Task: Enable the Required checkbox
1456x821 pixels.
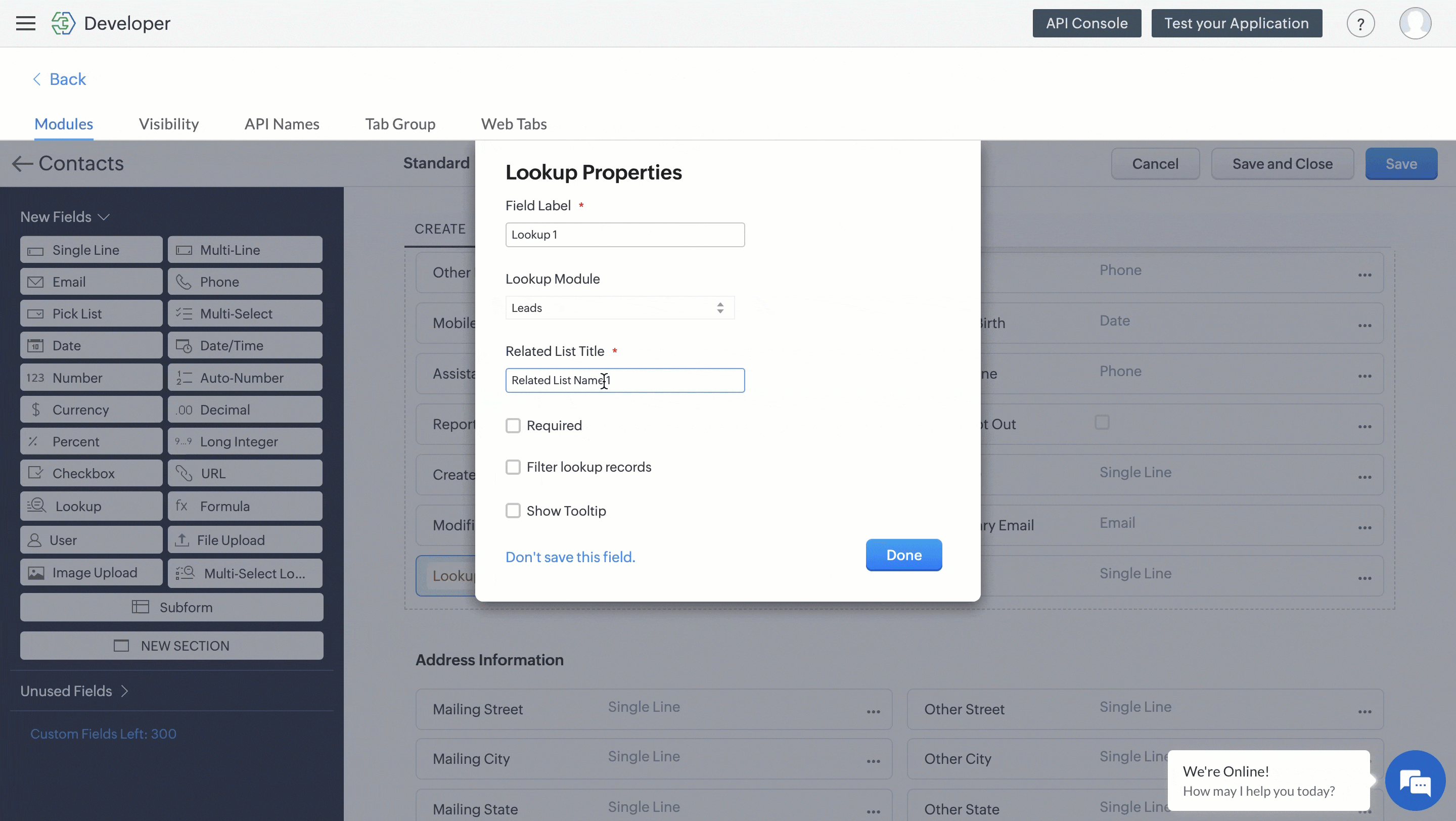Action: click(x=513, y=426)
